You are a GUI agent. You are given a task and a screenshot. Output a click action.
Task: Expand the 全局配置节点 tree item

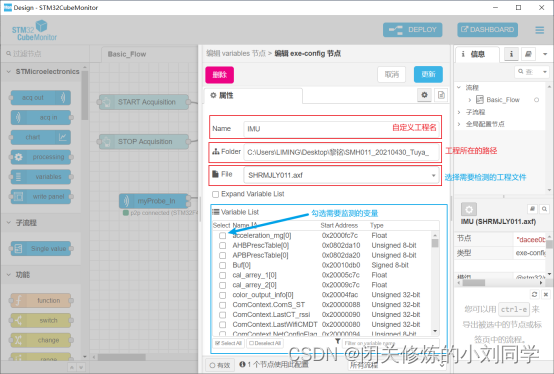459,124
